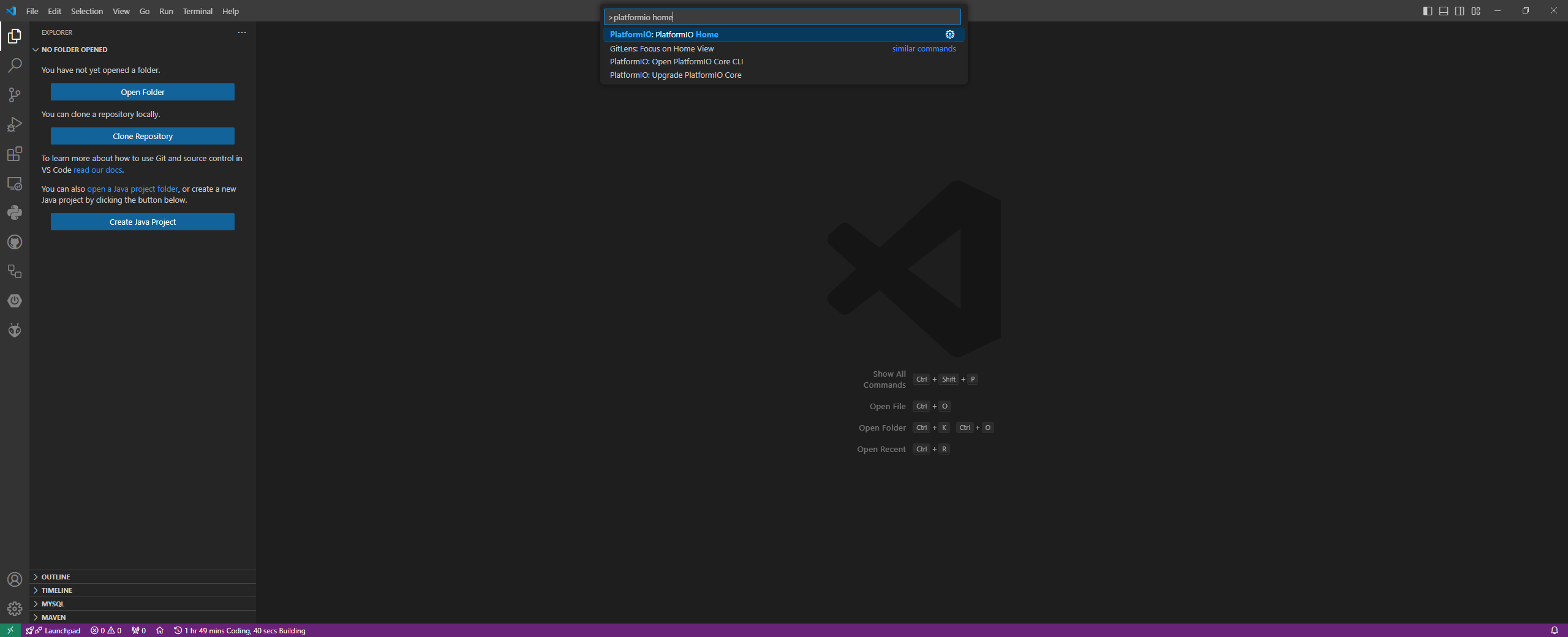Click the forwarded ports indicator in the status bar
Image resolution: width=1568 pixels, height=637 pixels.
[x=138, y=630]
